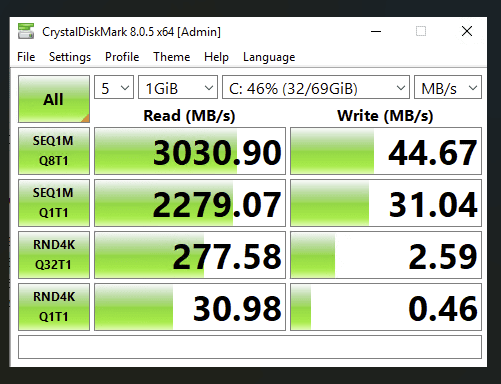Run the SEQ1M Q8T1 test

point(54,151)
